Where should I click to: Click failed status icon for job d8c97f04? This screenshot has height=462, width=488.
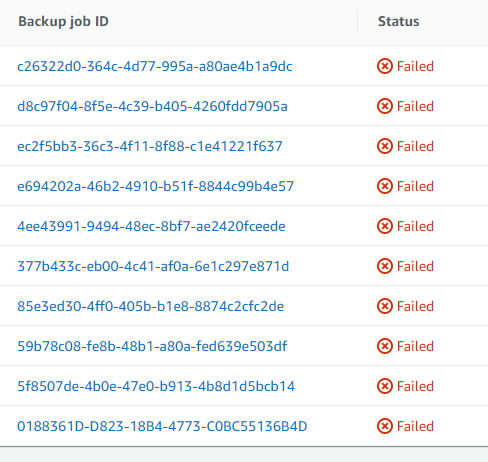pyautogui.click(x=385, y=106)
